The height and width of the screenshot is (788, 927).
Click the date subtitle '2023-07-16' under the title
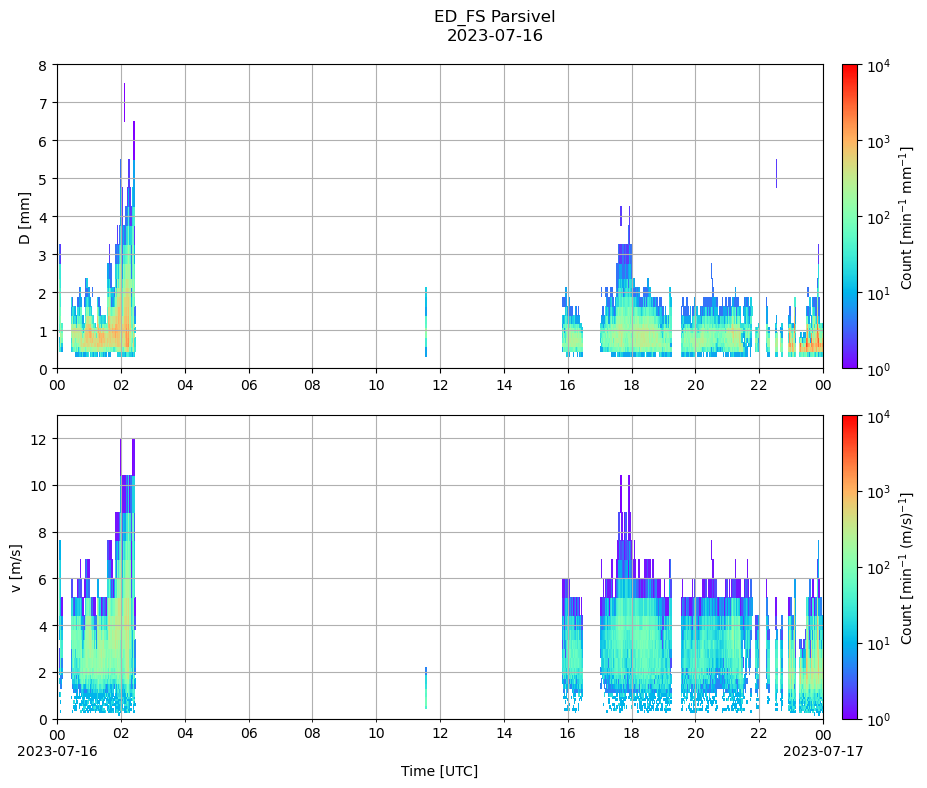(494, 35)
